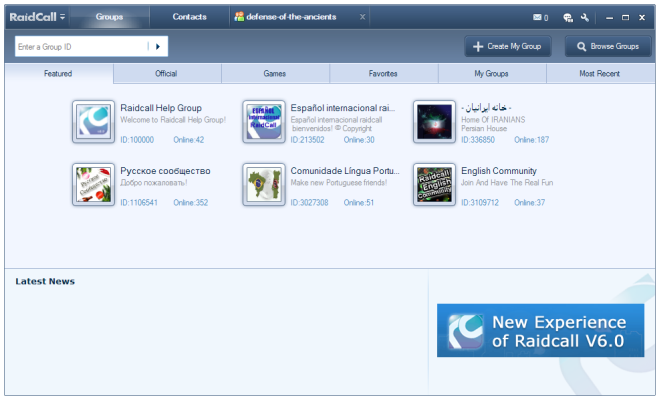The image size is (660, 400).
Task: Click the Home Of IRANIANS description text
Action: coord(493,120)
